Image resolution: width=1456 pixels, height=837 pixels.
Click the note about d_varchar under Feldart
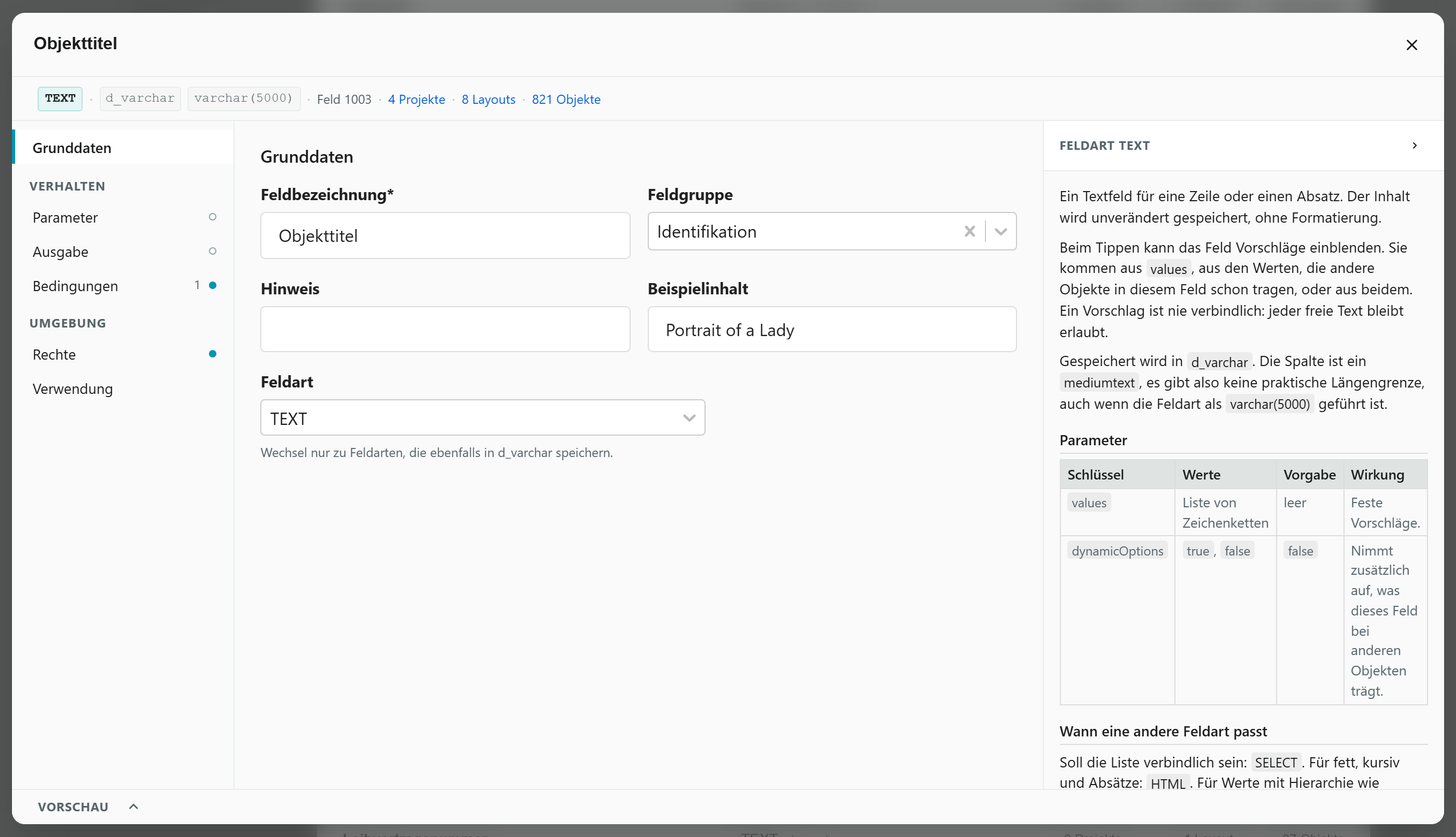(x=437, y=453)
